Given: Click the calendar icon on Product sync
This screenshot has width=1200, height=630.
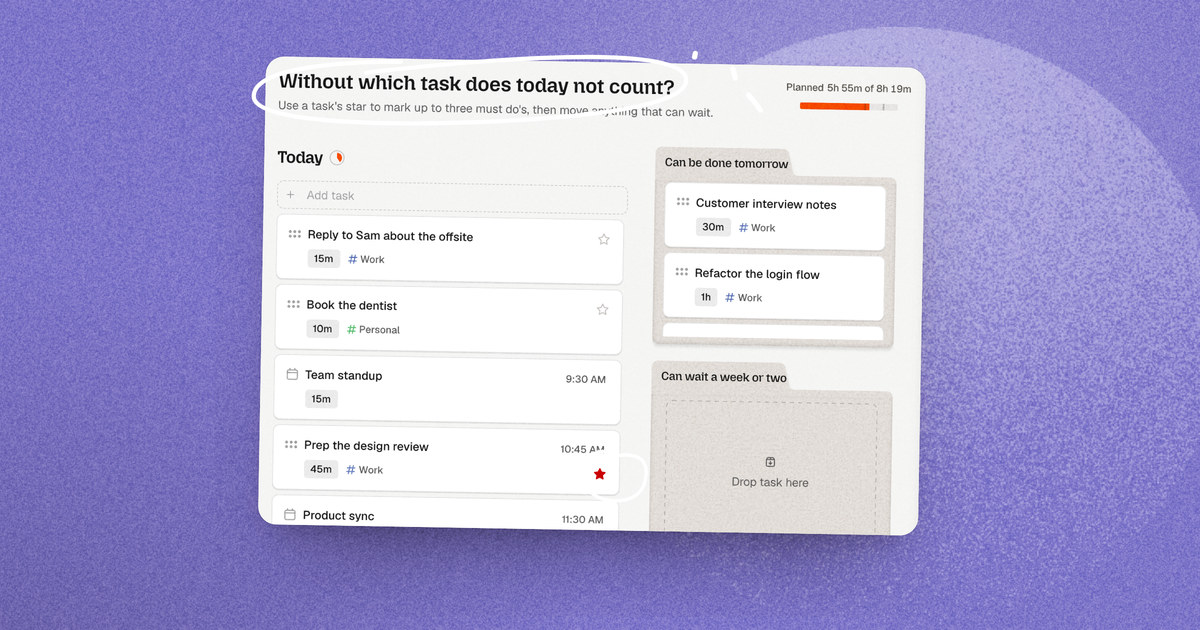Looking at the screenshot, I should click(x=290, y=514).
